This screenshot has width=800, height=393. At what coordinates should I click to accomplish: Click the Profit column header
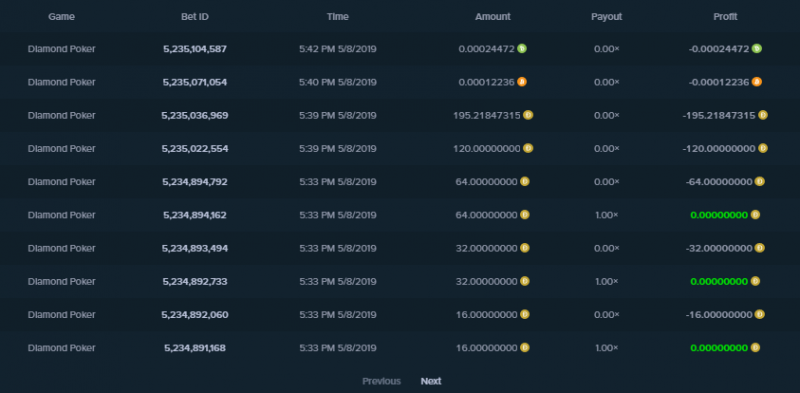click(x=726, y=16)
